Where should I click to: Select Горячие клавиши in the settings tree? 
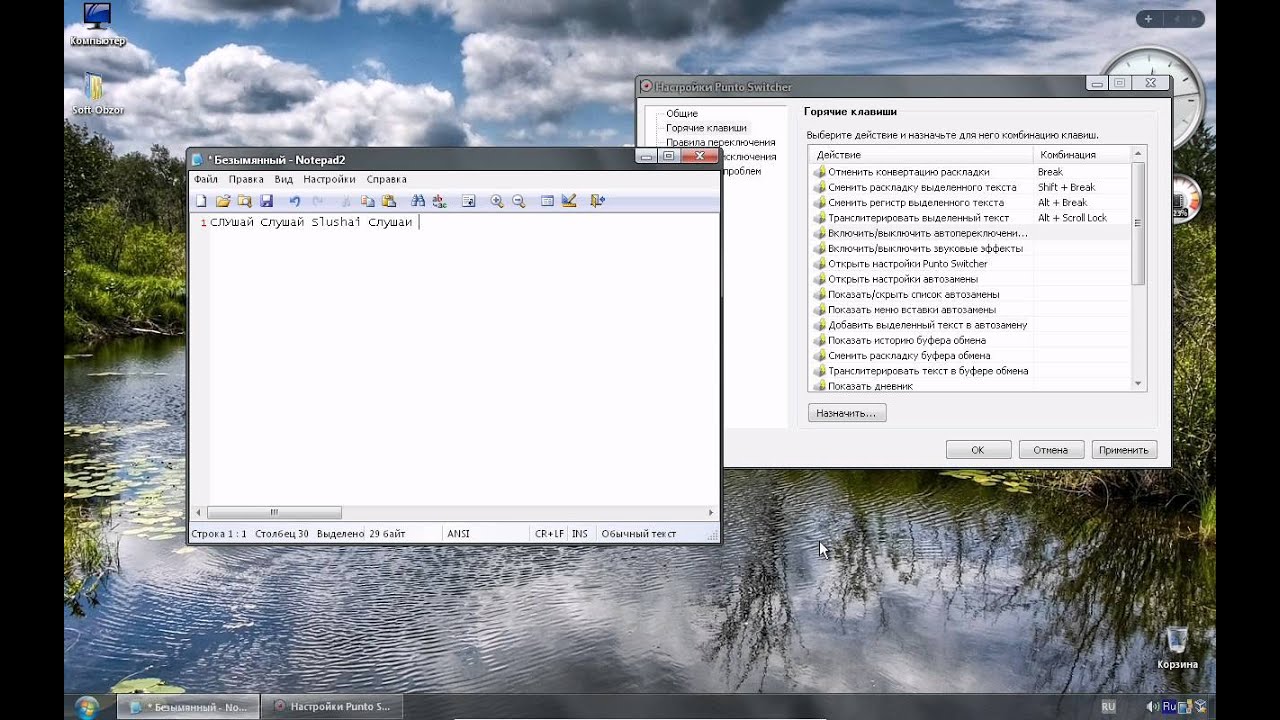pos(706,128)
